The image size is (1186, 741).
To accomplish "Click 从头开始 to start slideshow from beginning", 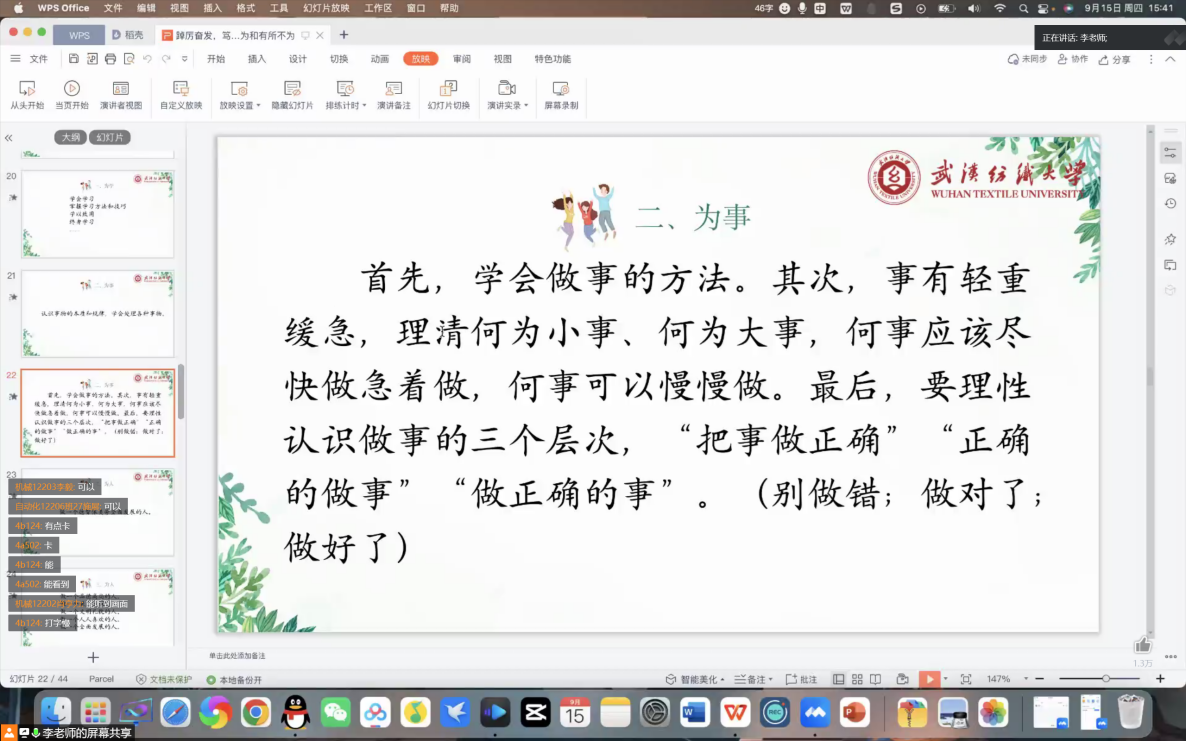I will (27, 94).
